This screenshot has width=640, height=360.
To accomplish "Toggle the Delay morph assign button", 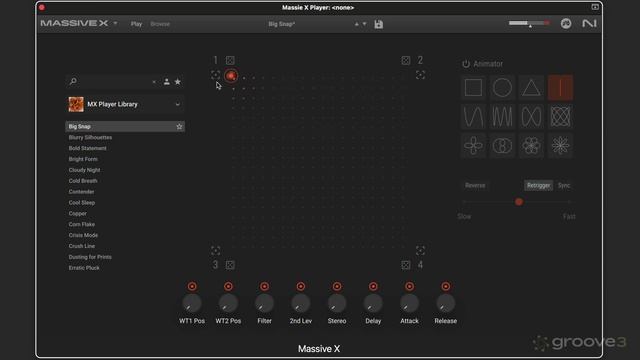I will tap(373, 287).
